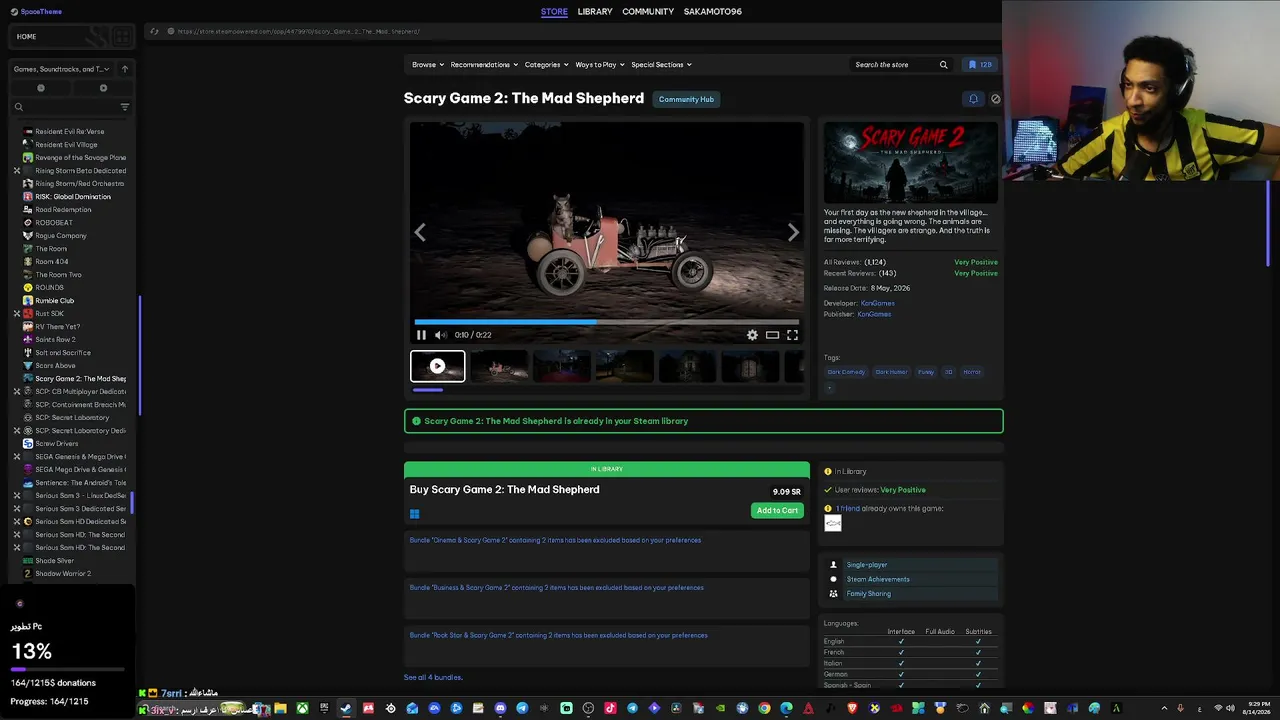Screen dimensions: 1280x720
Task: Toggle the ready-to-play filter button
Action: (x=103, y=88)
